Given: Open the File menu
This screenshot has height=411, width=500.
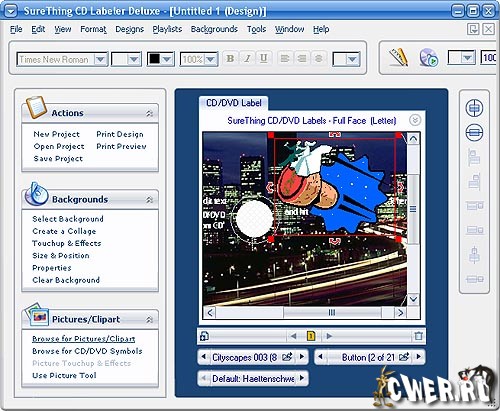Looking at the screenshot, I should (16, 29).
